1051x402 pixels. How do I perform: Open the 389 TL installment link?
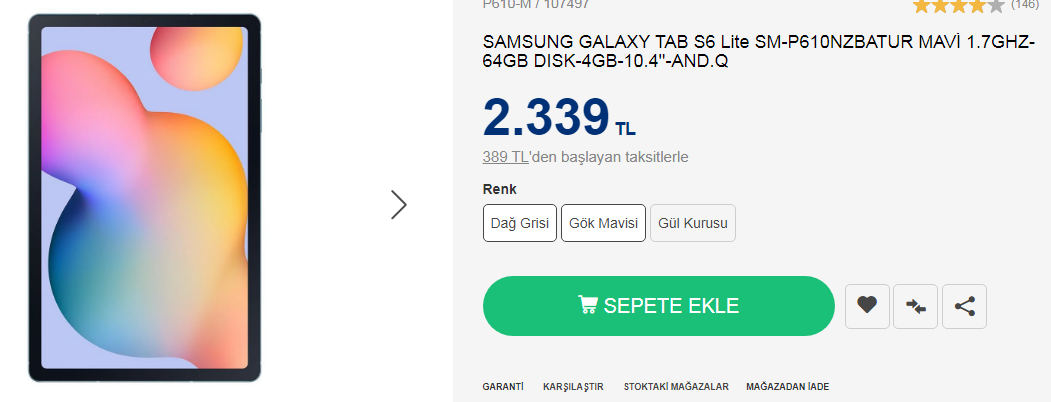505,157
